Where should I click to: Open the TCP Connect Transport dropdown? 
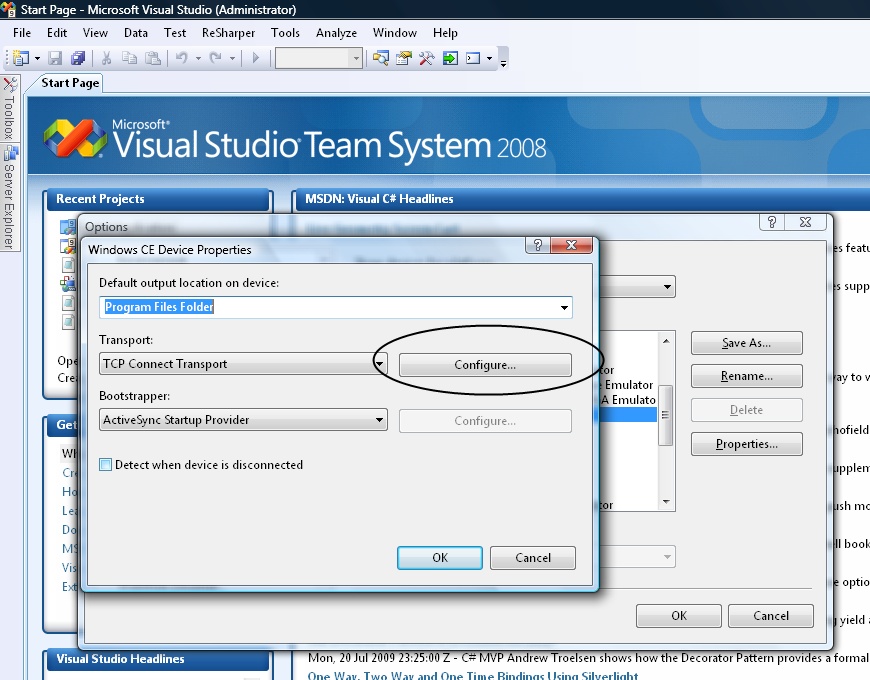(243, 364)
